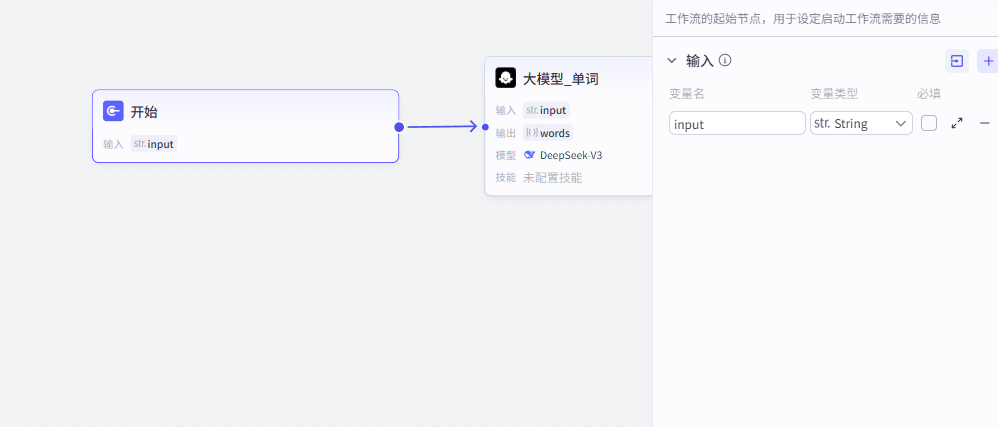
Task: Click the 未配置技能 skills text
Action: (x=552, y=178)
